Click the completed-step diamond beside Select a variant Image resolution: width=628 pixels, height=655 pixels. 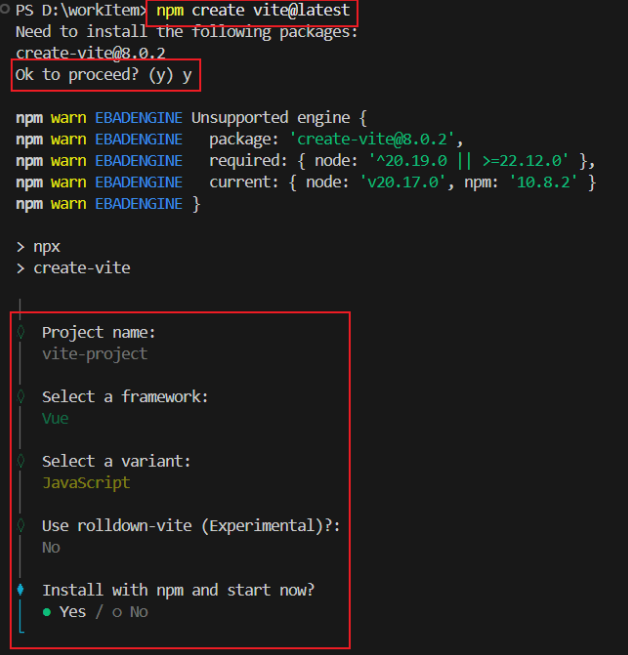(20, 461)
